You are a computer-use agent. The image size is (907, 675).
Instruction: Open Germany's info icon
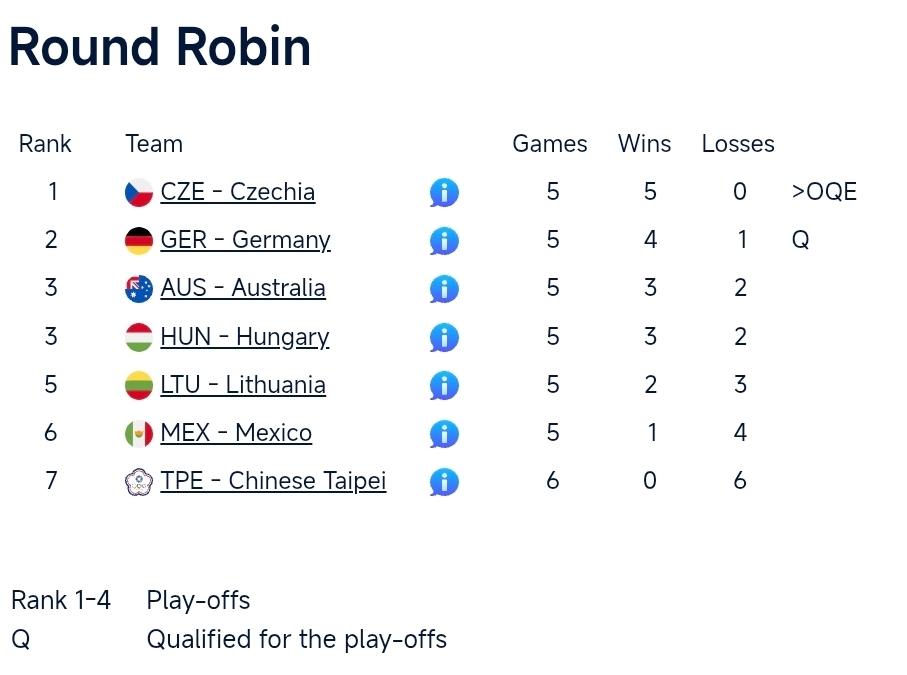pyautogui.click(x=444, y=240)
